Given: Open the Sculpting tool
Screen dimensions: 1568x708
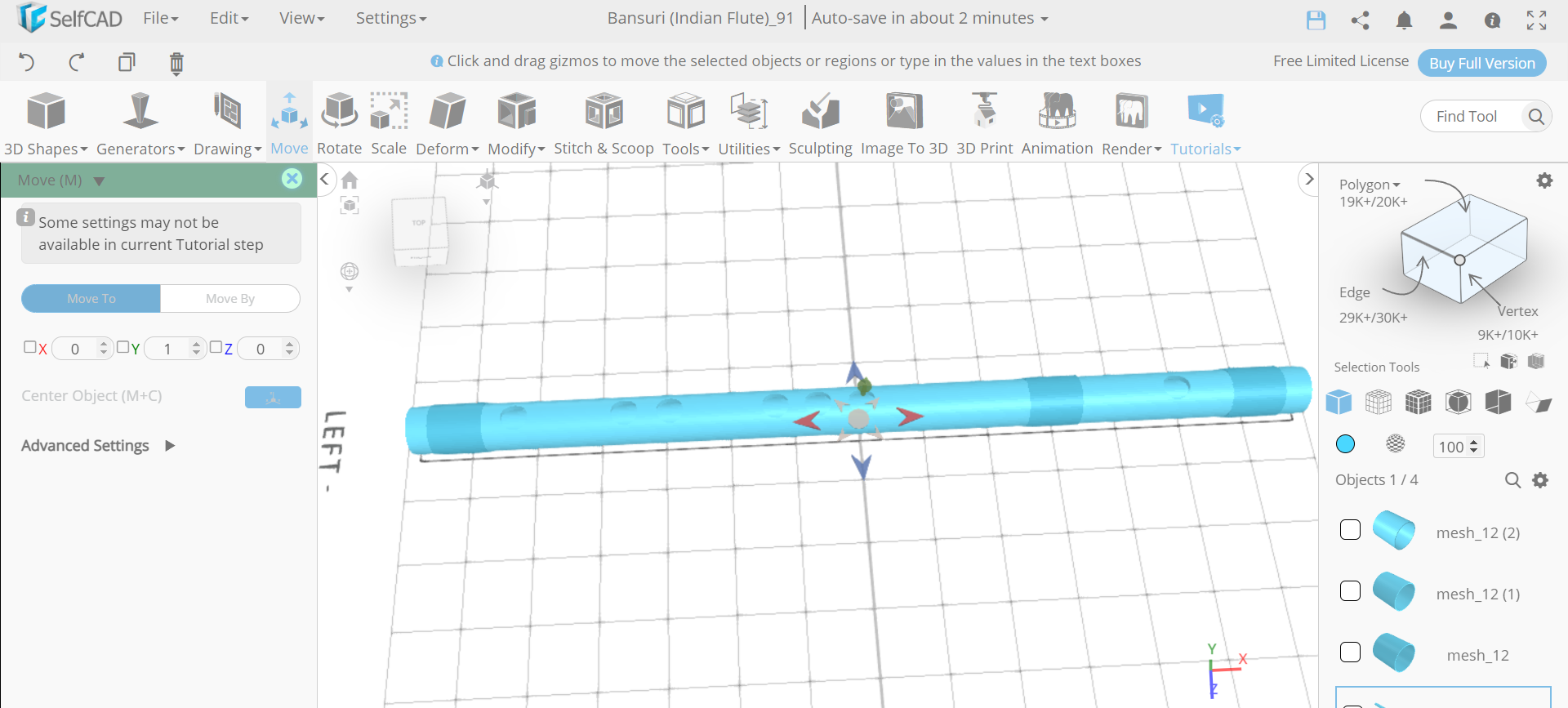Looking at the screenshot, I should [820, 123].
